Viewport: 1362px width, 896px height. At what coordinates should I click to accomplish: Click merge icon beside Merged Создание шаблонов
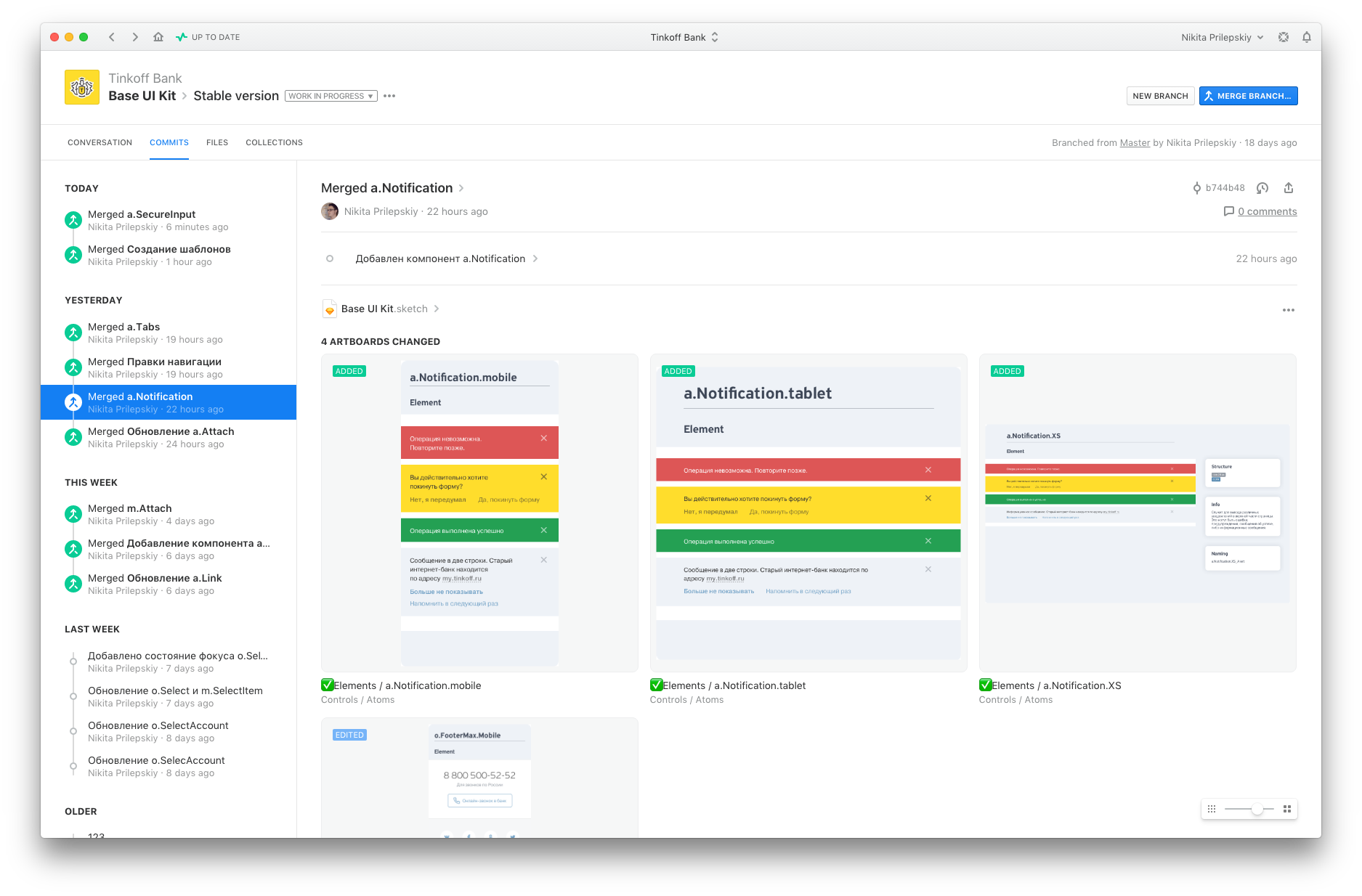(x=73, y=254)
